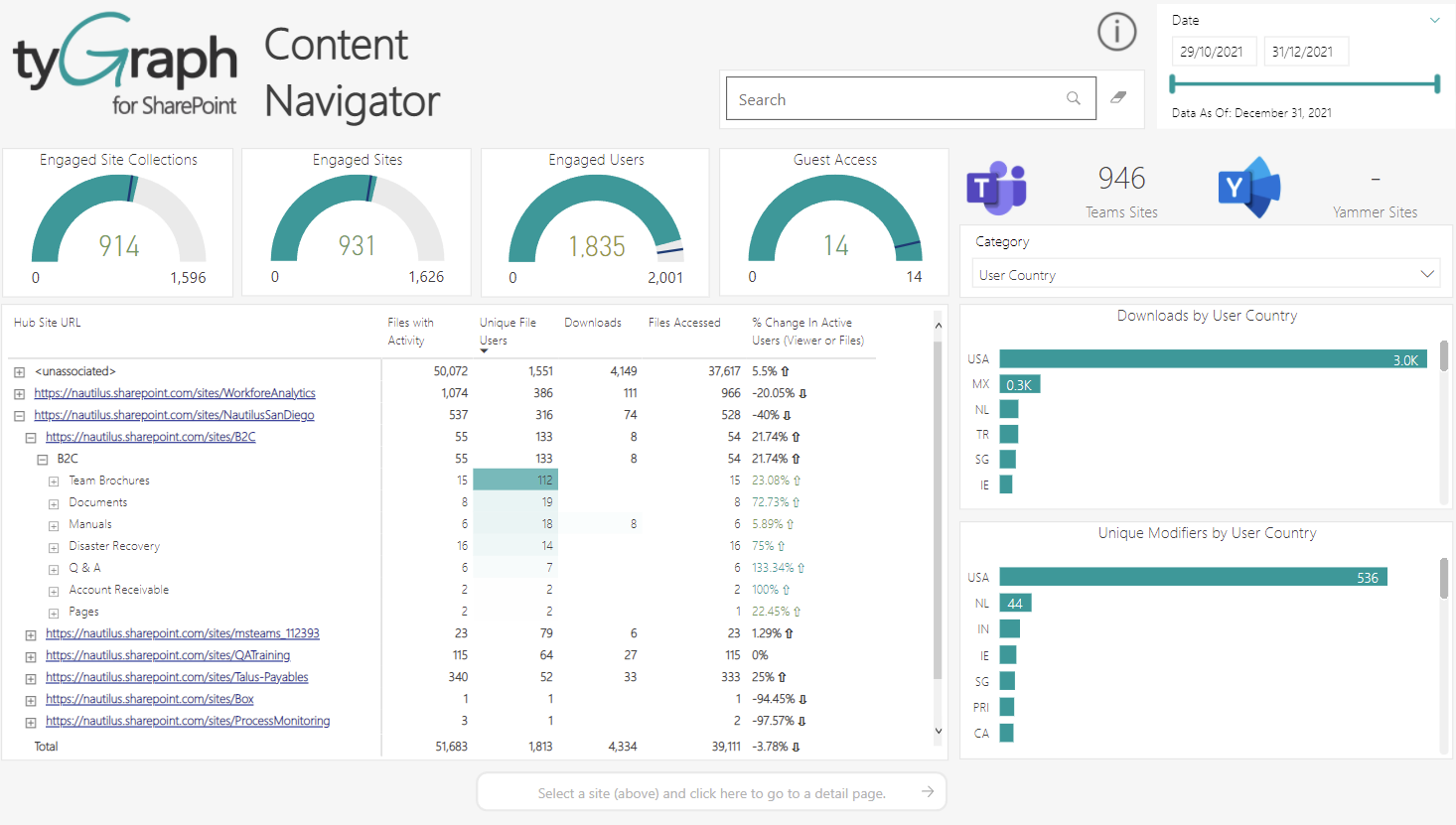Expand the msteams_112393 site node
Viewport: 1456px width, 825px height.
pos(30,632)
